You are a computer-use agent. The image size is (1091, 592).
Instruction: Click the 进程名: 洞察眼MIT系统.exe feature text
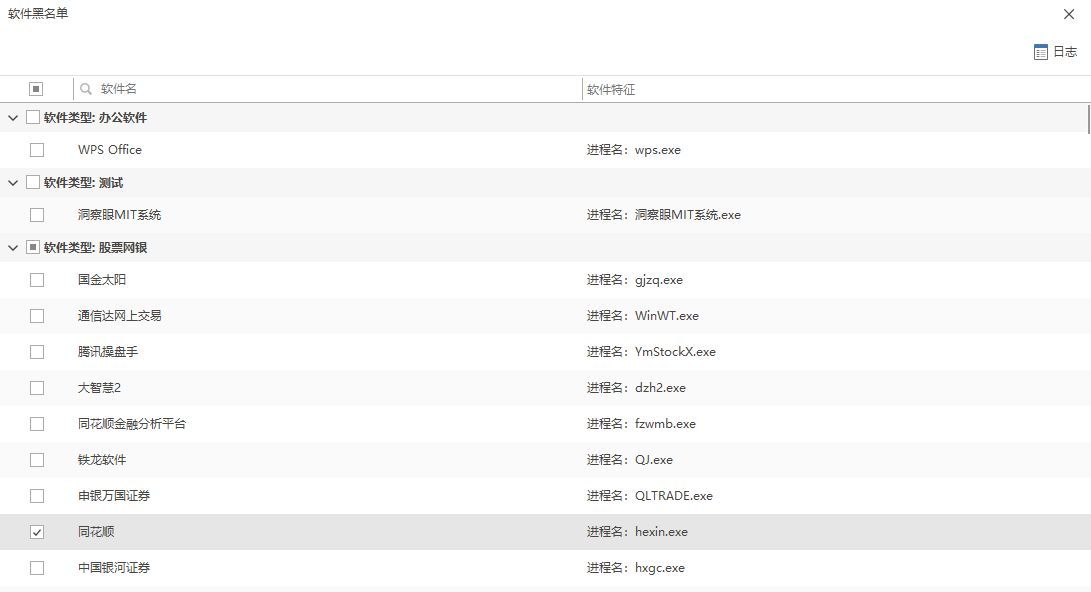(664, 215)
